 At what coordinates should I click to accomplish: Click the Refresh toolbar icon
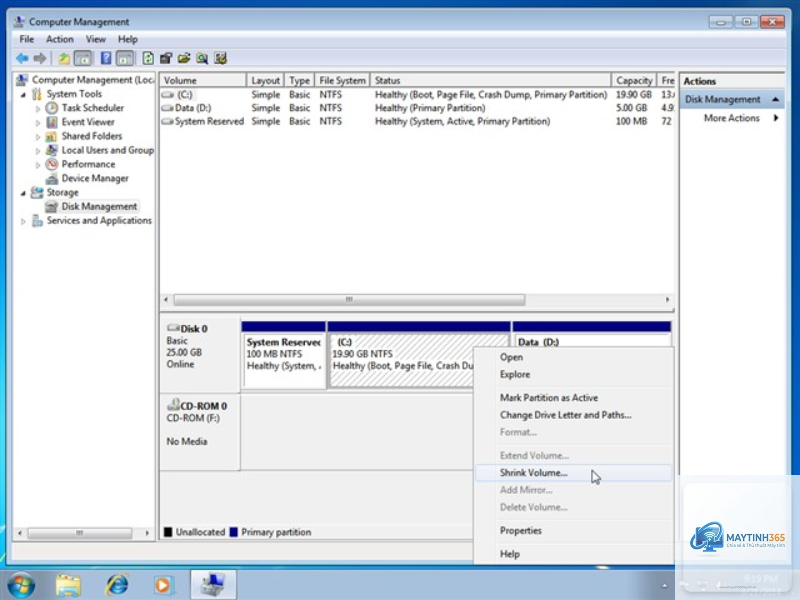point(148,58)
